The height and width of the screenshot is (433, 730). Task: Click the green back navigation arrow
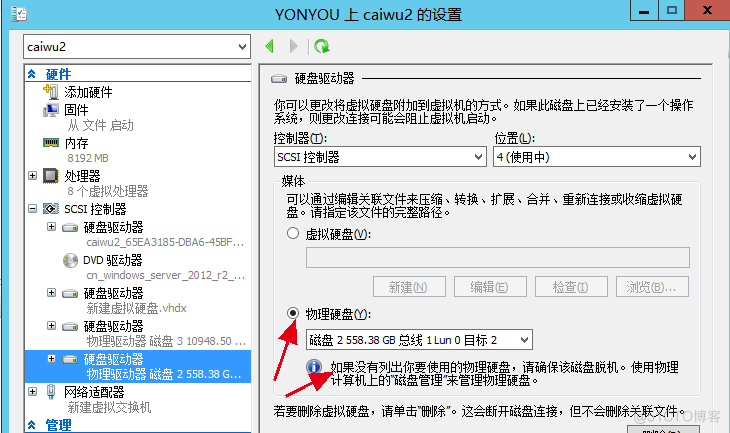click(x=269, y=46)
